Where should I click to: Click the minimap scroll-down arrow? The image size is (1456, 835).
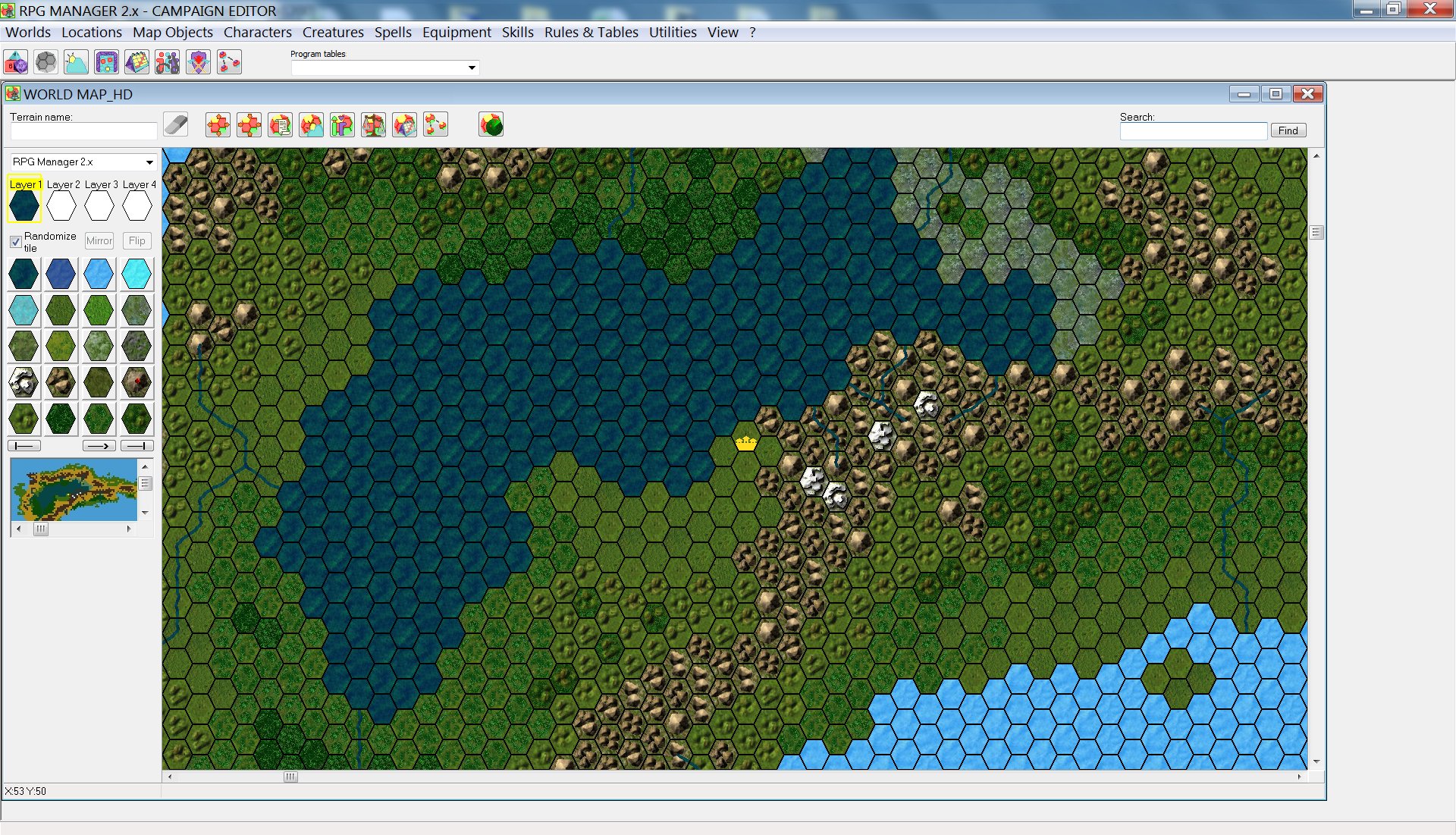click(x=145, y=513)
